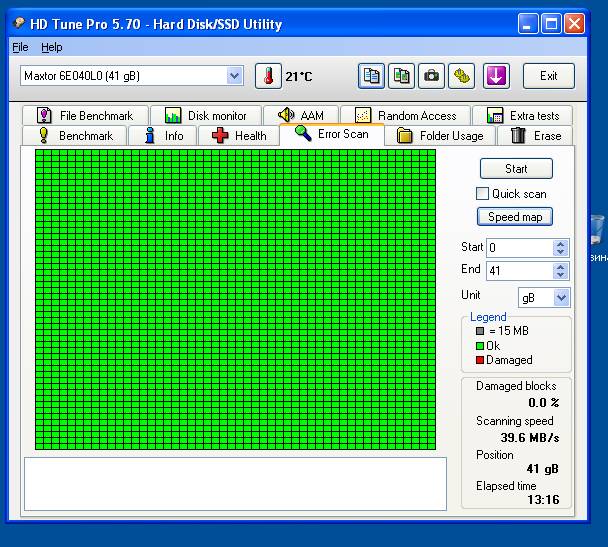Screen dimensions: 608x547
Task: Decrease the Start value spinner down
Action: [x=560, y=252]
